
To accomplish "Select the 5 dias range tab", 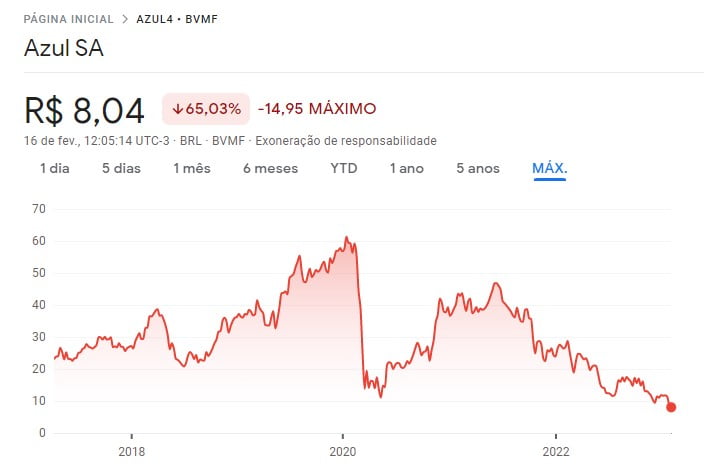I will click(121, 168).
